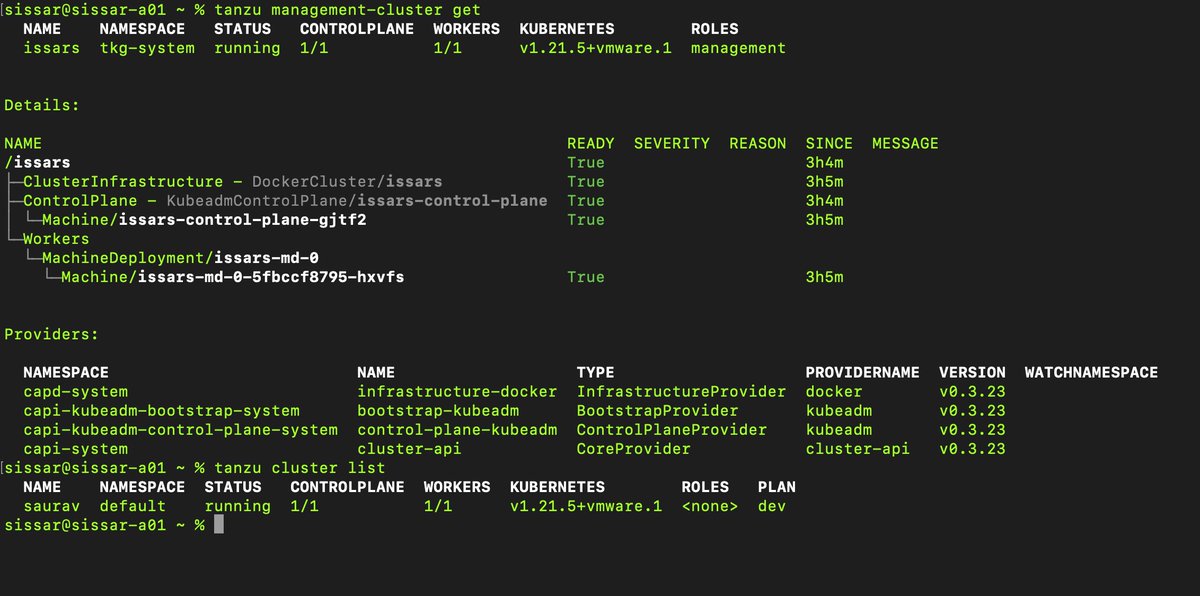Select 'MachineDeployment/issars-md-0' row

[x=180, y=257]
